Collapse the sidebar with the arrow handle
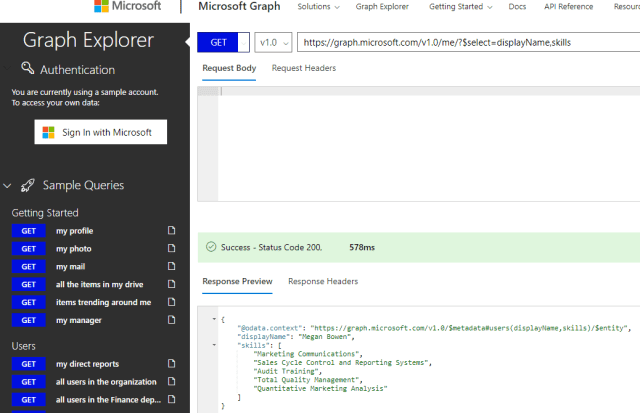This screenshot has height=413, width=640. point(188,42)
